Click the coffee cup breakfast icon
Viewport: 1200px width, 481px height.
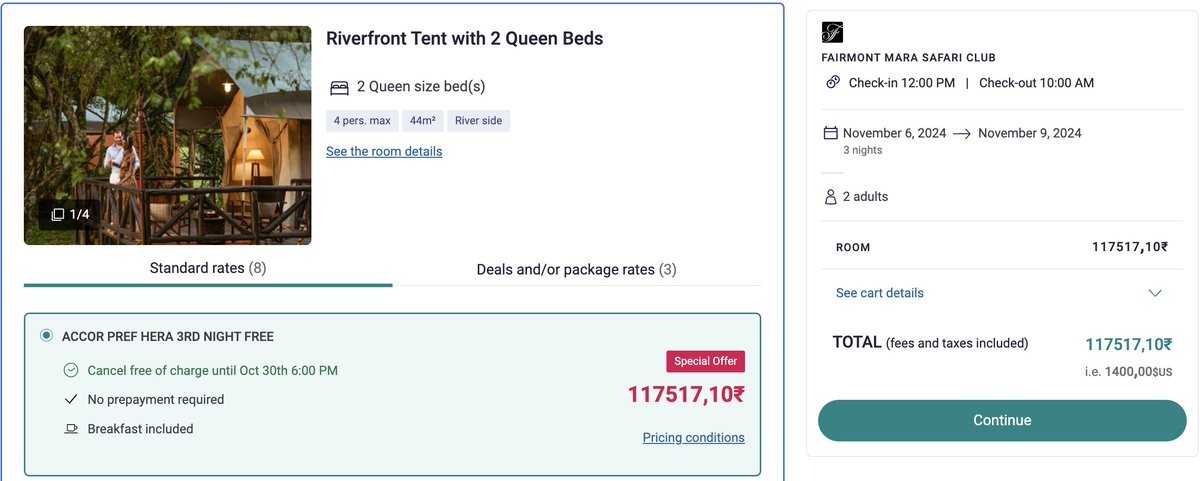(71, 429)
